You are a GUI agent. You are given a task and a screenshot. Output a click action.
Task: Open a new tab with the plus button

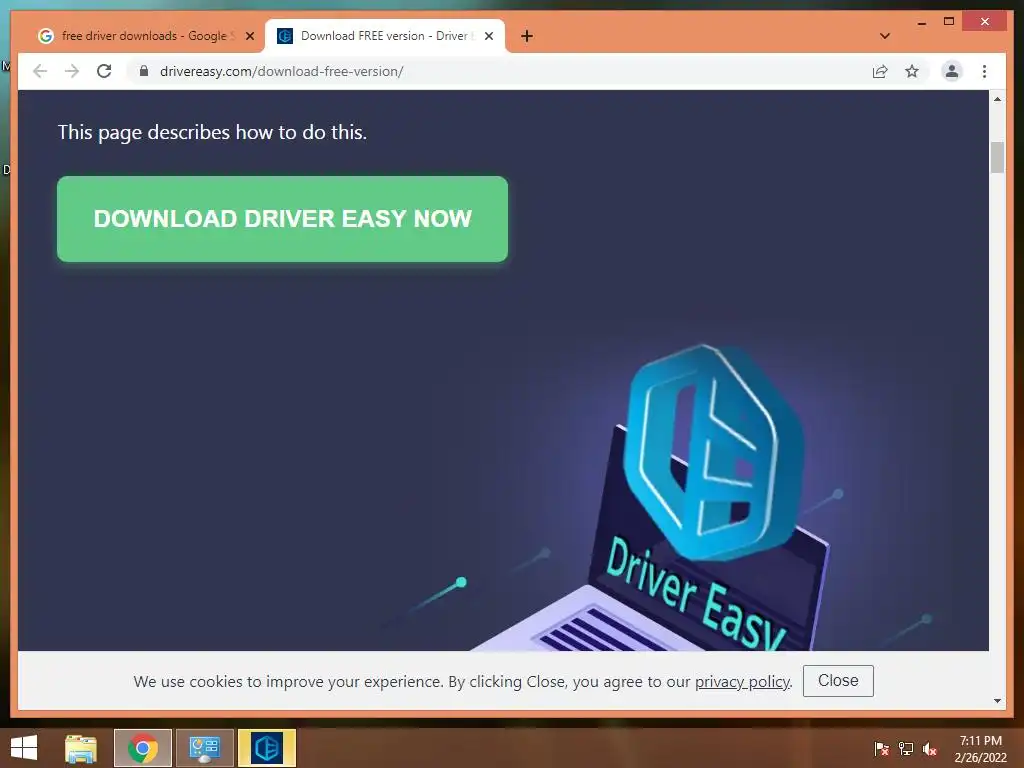point(527,36)
